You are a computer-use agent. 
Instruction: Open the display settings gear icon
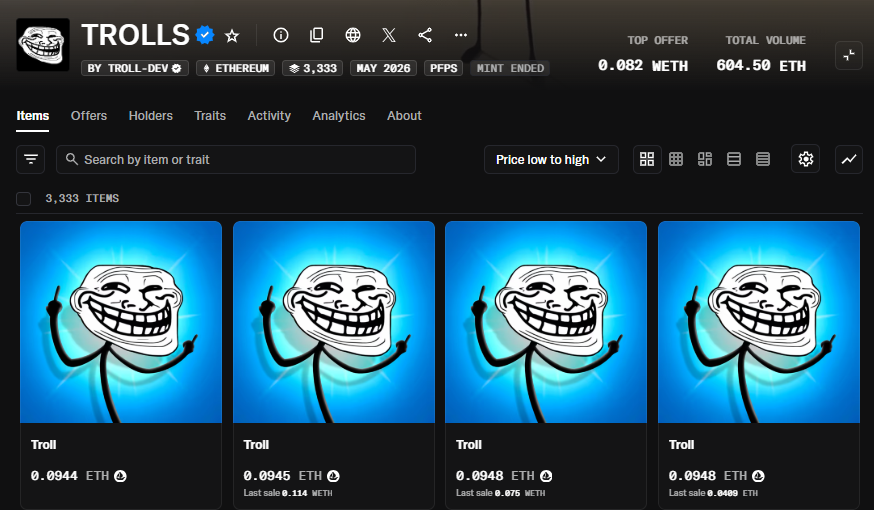805,159
